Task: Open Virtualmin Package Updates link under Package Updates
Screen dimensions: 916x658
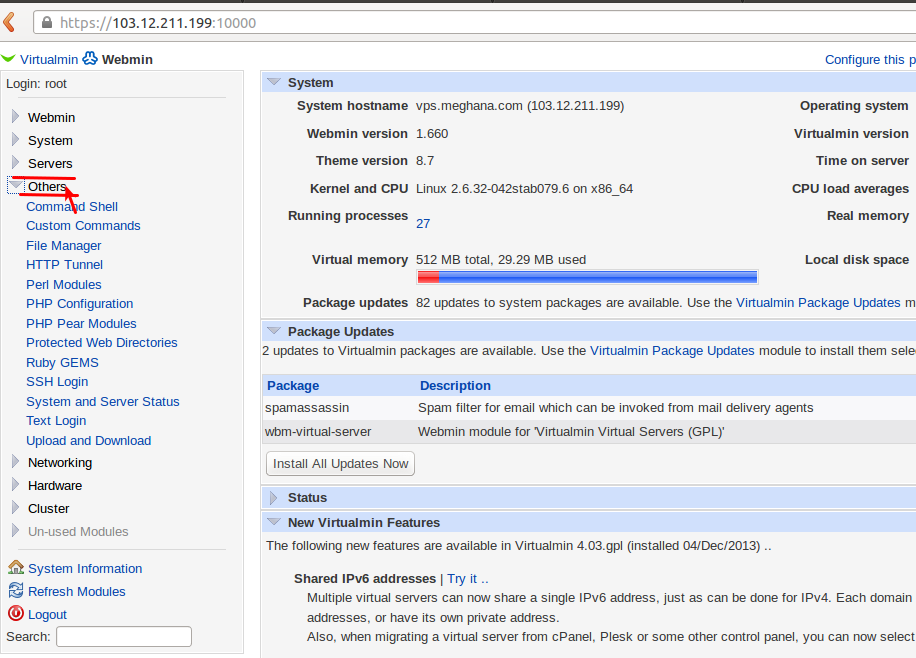Action: coord(672,351)
